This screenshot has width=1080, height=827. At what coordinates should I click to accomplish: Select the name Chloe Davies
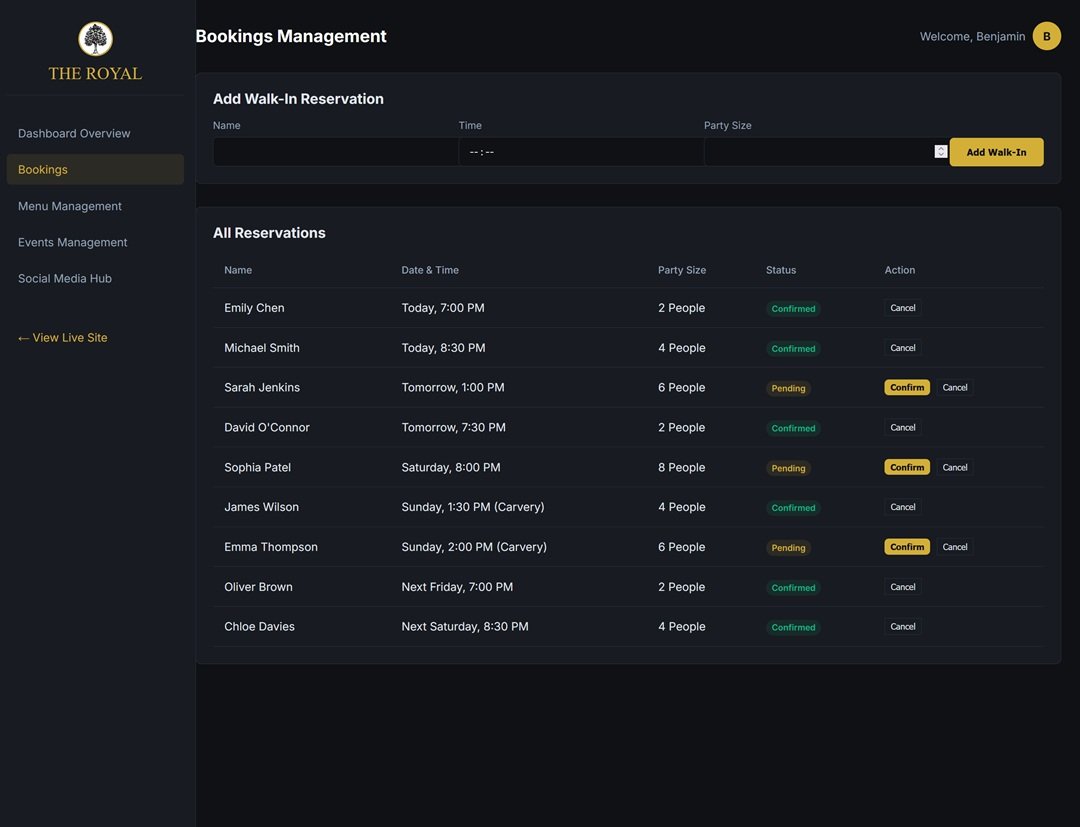click(x=259, y=627)
